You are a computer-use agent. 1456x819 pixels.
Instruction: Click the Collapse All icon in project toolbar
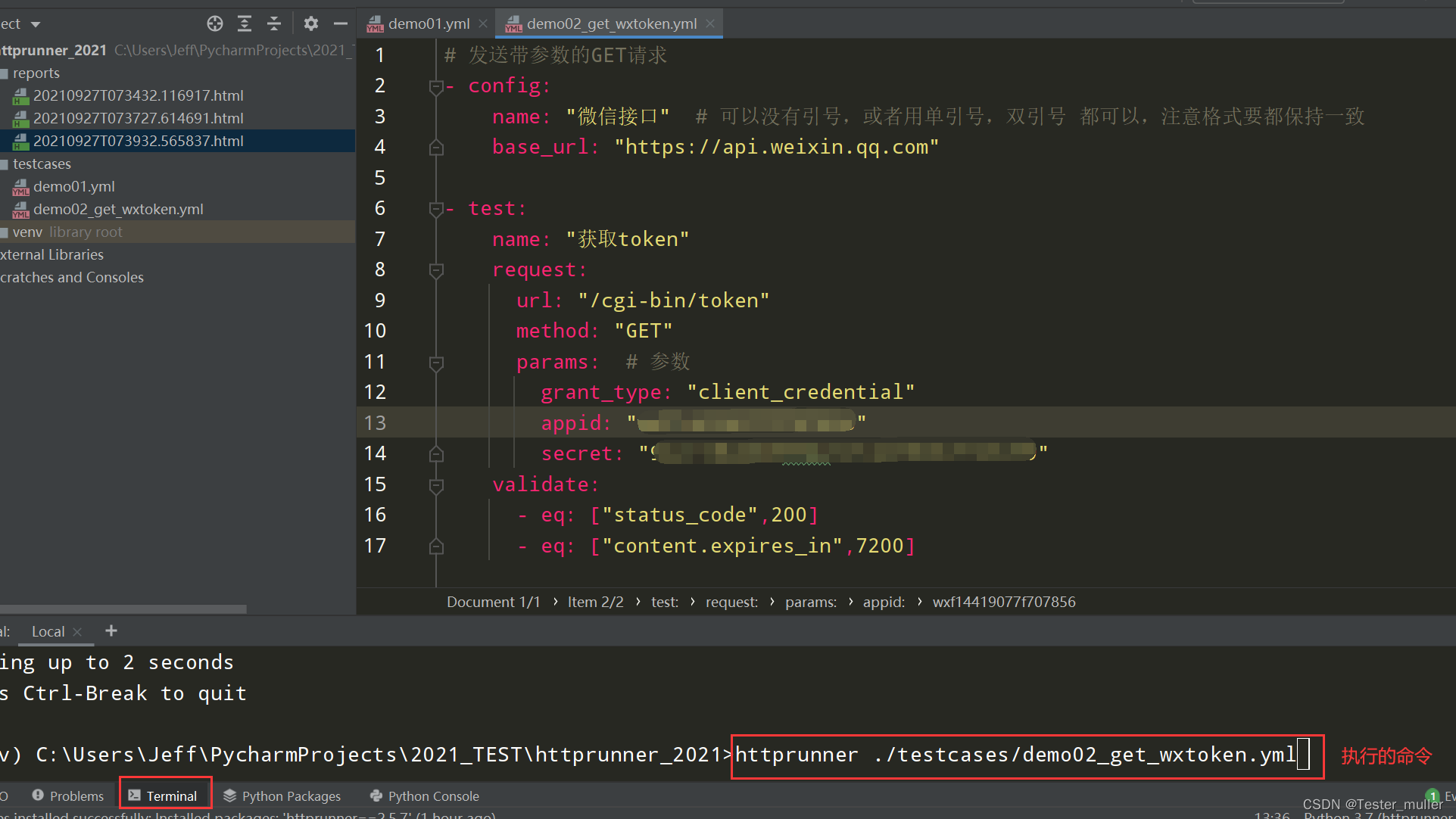click(x=274, y=23)
